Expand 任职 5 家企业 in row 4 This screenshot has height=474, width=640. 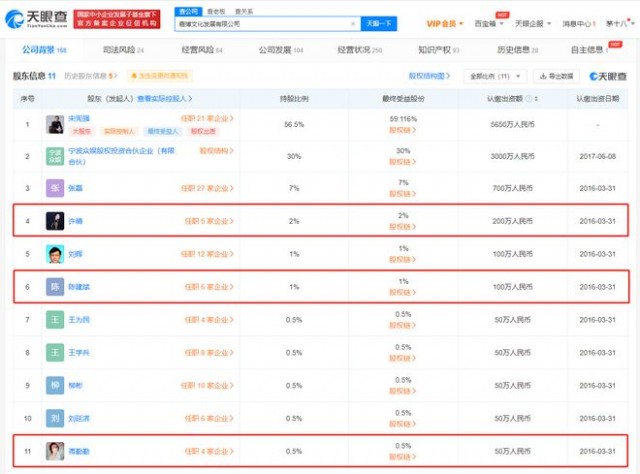[x=209, y=221]
